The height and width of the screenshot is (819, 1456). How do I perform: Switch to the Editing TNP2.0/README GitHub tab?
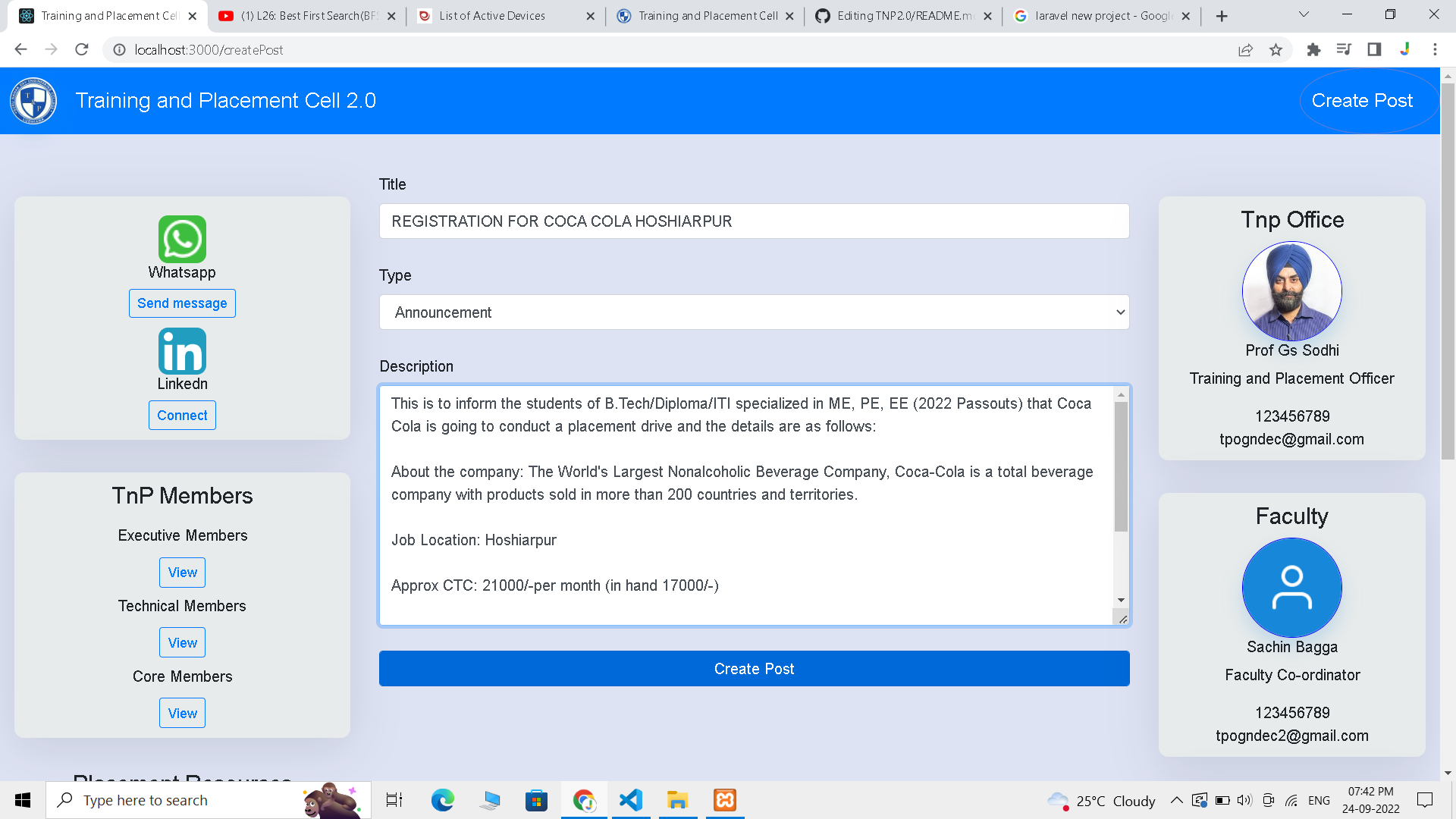point(904,16)
